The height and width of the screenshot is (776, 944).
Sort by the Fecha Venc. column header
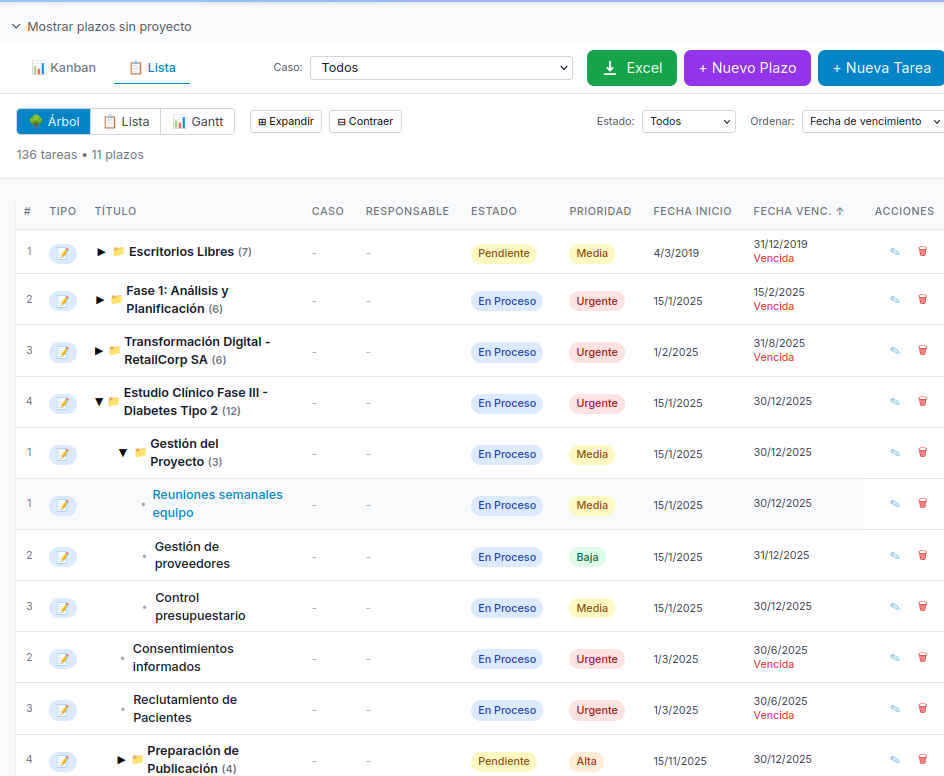pos(798,211)
